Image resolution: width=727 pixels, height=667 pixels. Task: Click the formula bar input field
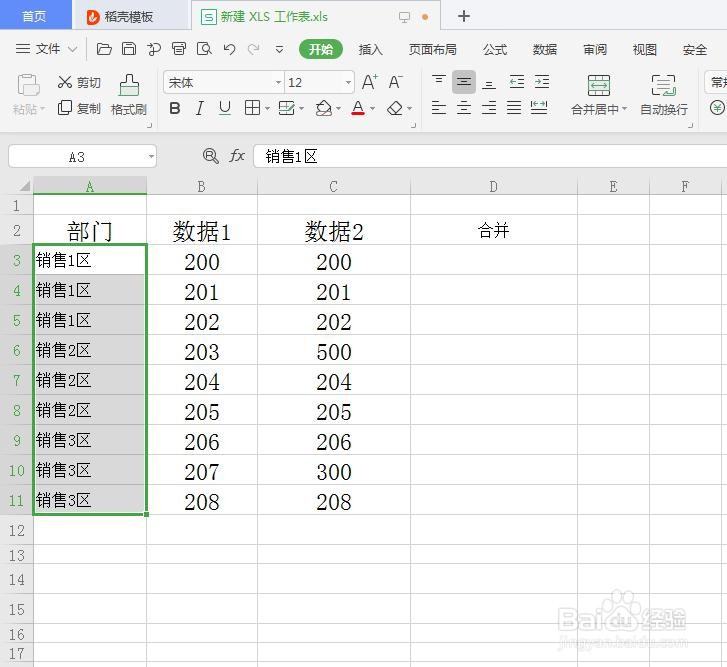[x=490, y=156]
